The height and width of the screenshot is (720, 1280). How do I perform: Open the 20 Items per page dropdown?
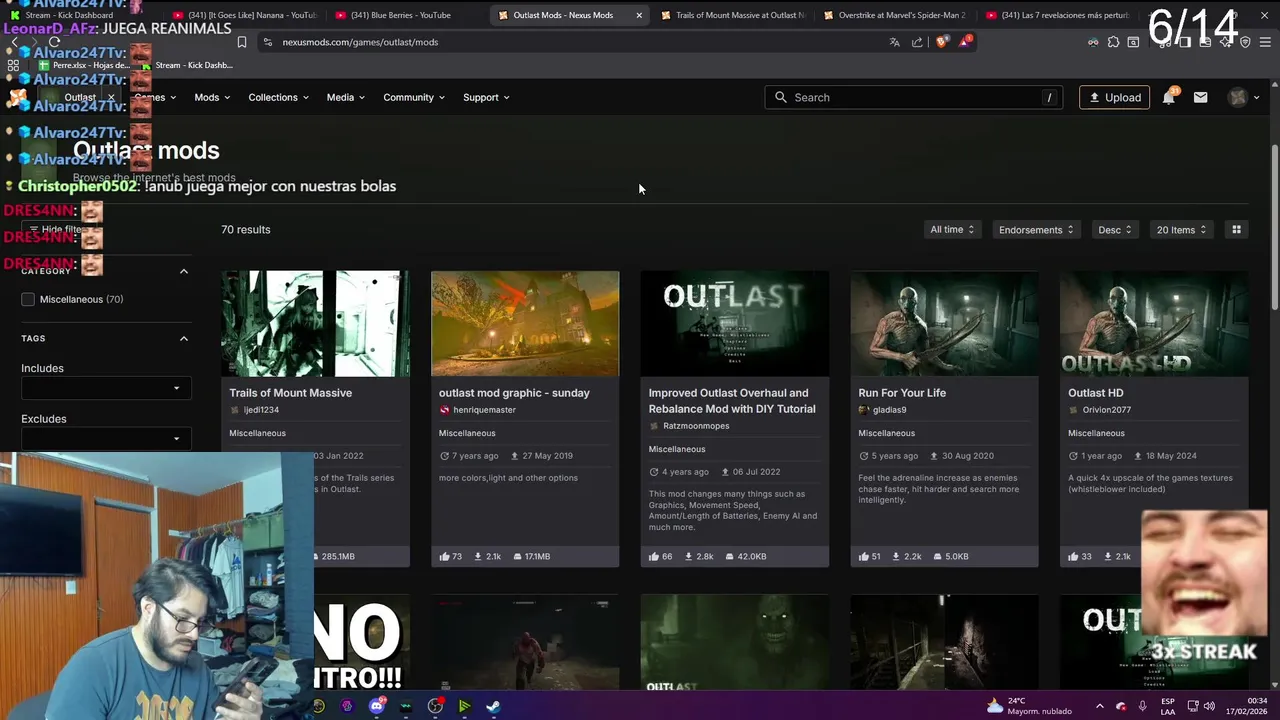click(1181, 229)
